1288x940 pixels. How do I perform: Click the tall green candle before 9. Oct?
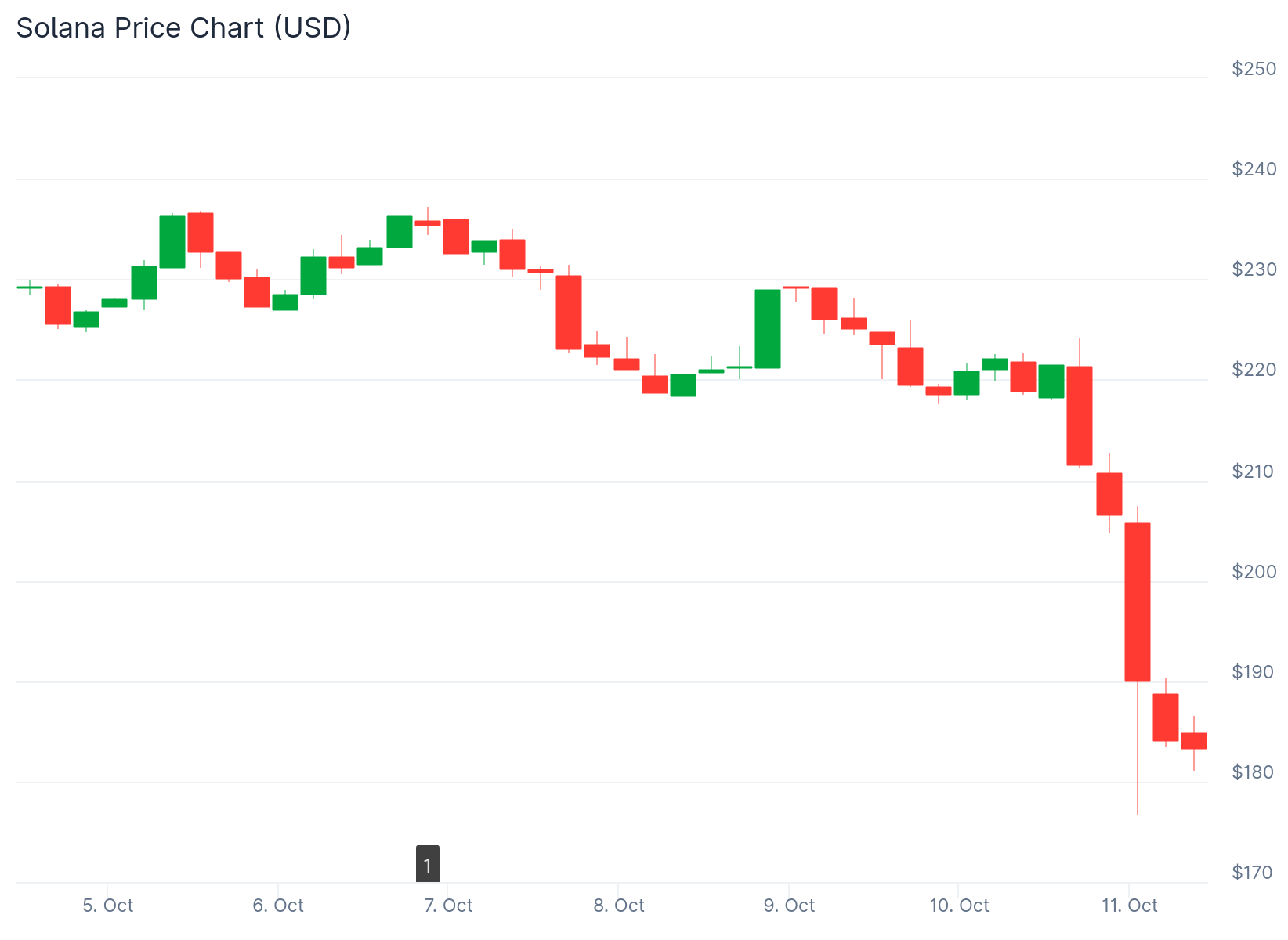pyautogui.click(x=768, y=329)
